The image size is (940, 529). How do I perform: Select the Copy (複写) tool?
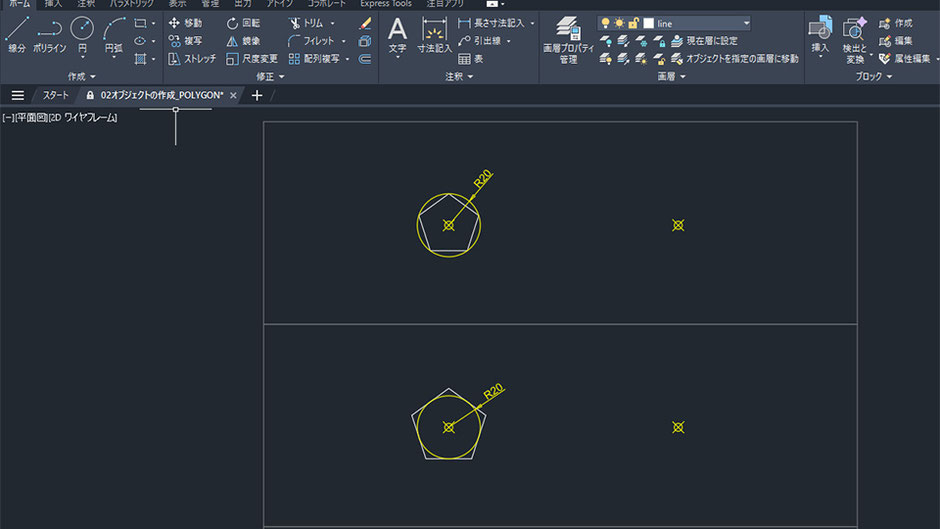pos(185,41)
